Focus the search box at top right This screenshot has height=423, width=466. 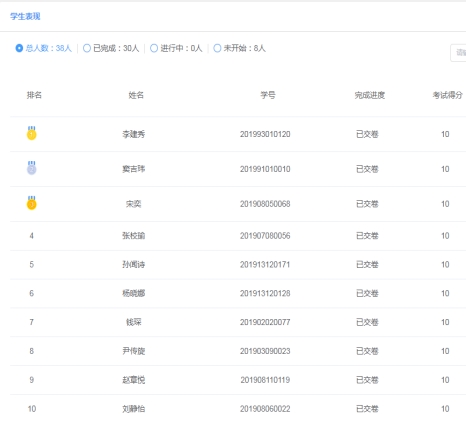458,53
